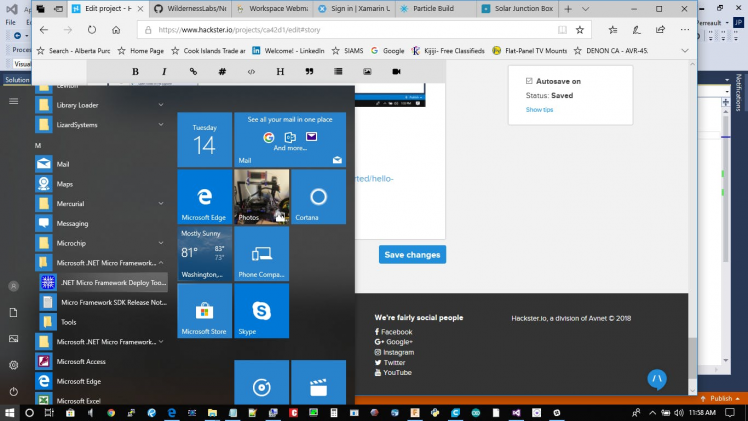Open the Microsoft Store tile

click(x=204, y=311)
